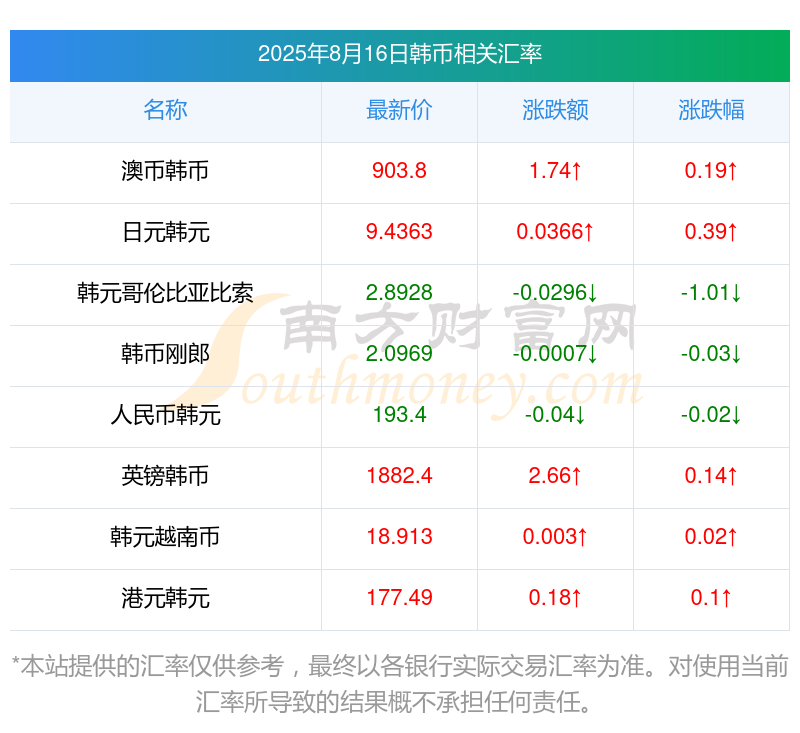Click the percentage 0.14↑
800x733 pixels.
click(x=711, y=476)
